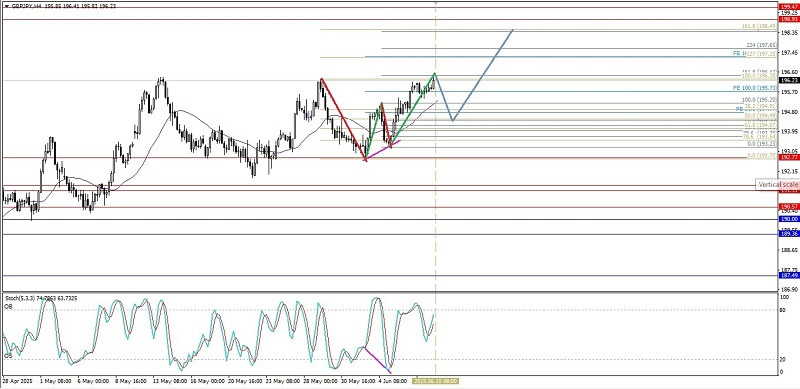Click the current price label 196.23
Screen dimensions: 800x389
(789, 80)
